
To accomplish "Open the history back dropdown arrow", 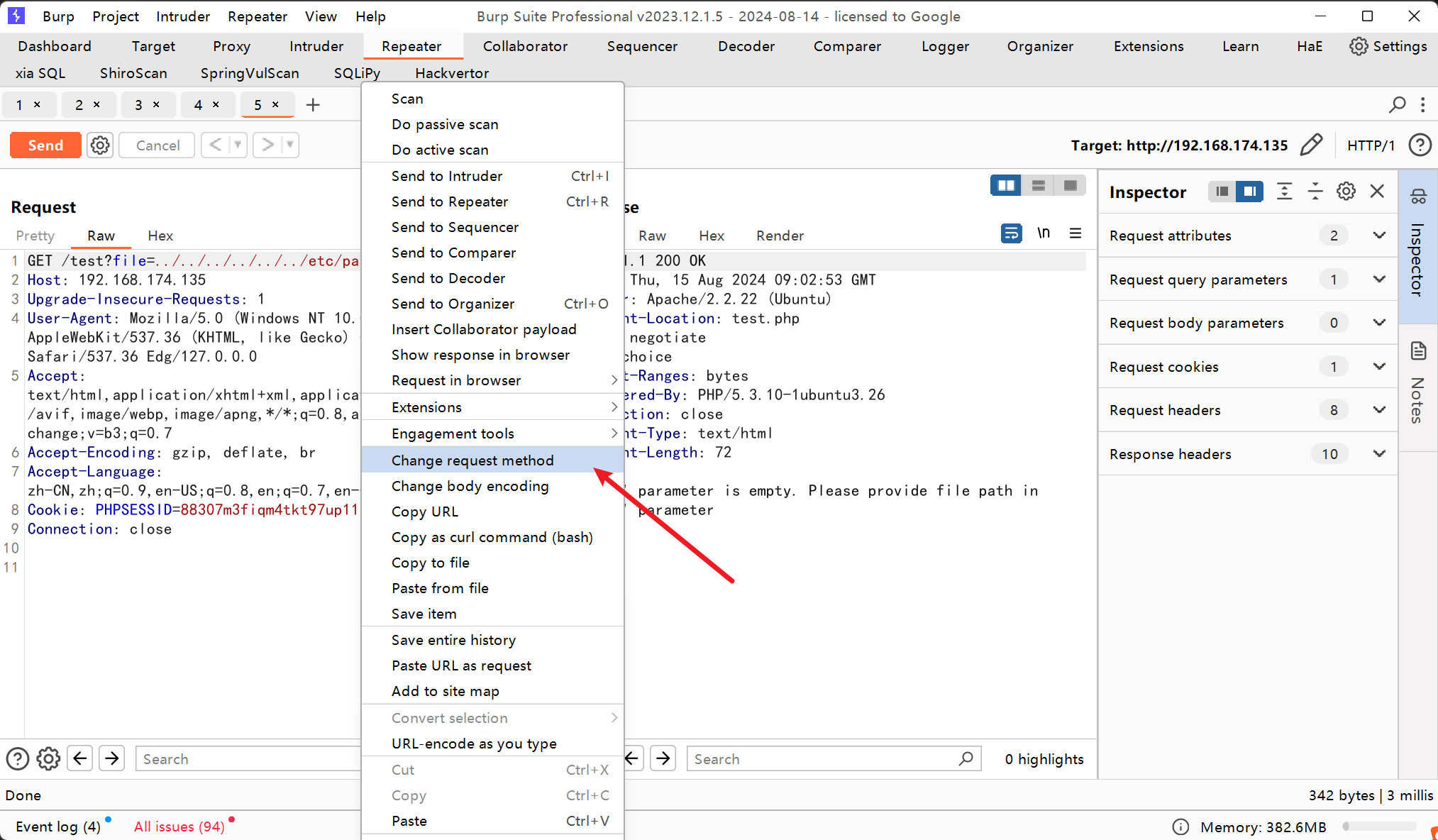I will point(238,145).
